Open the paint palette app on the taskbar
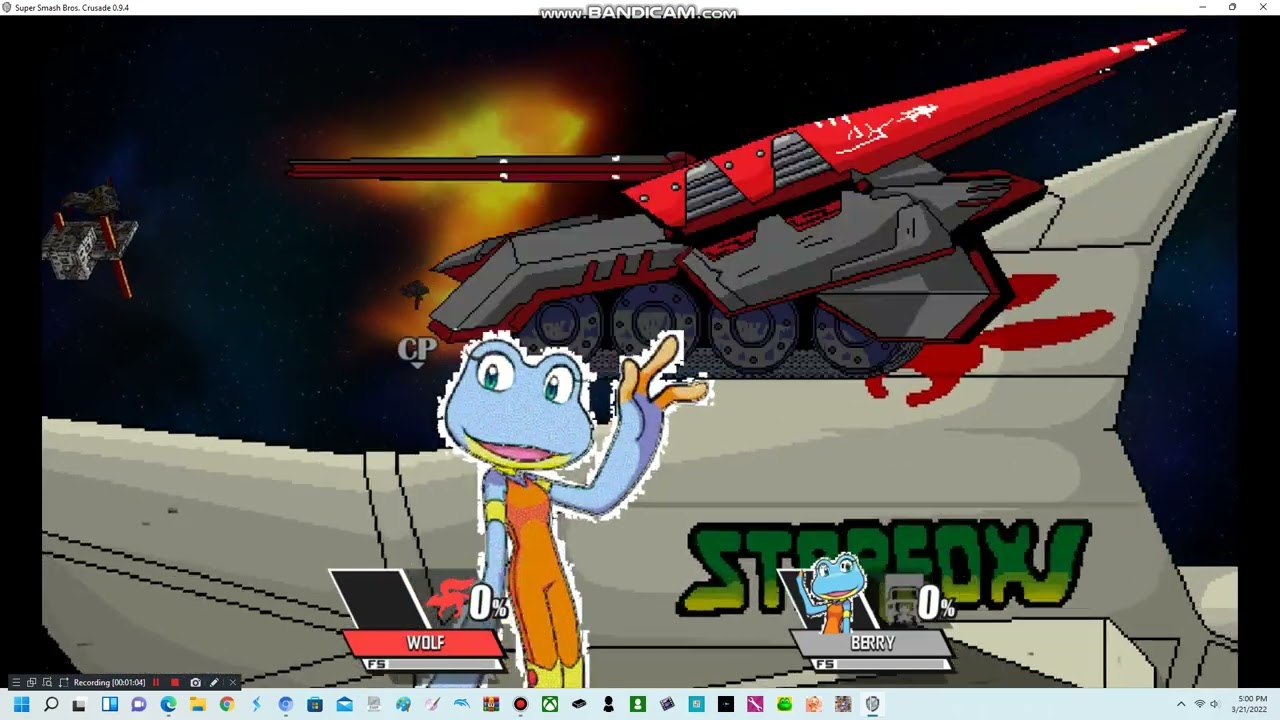 pos(403,705)
